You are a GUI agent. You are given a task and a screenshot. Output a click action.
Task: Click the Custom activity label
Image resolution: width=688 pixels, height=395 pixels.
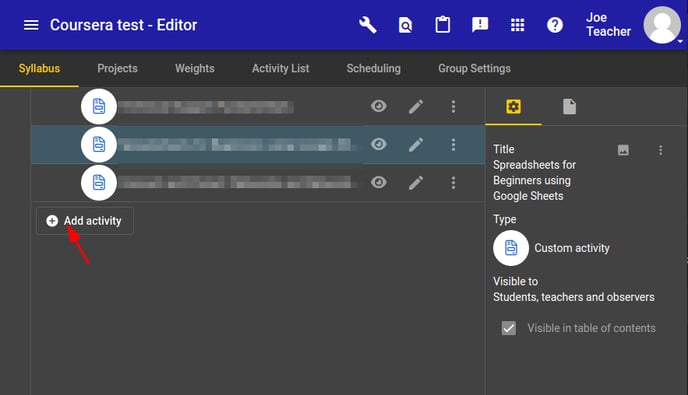tap(572, 248)
